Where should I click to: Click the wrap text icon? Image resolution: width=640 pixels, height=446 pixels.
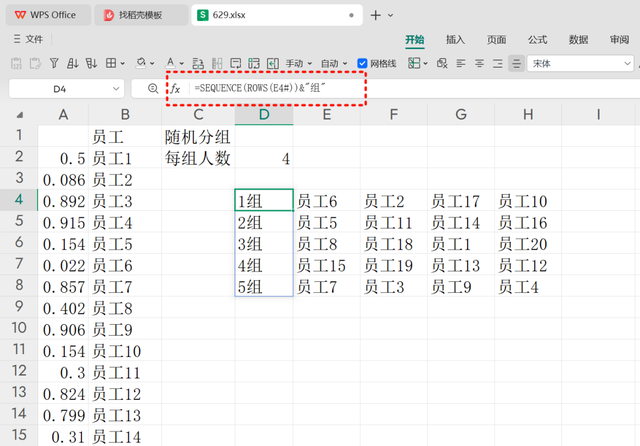click(x=236, y=63)
